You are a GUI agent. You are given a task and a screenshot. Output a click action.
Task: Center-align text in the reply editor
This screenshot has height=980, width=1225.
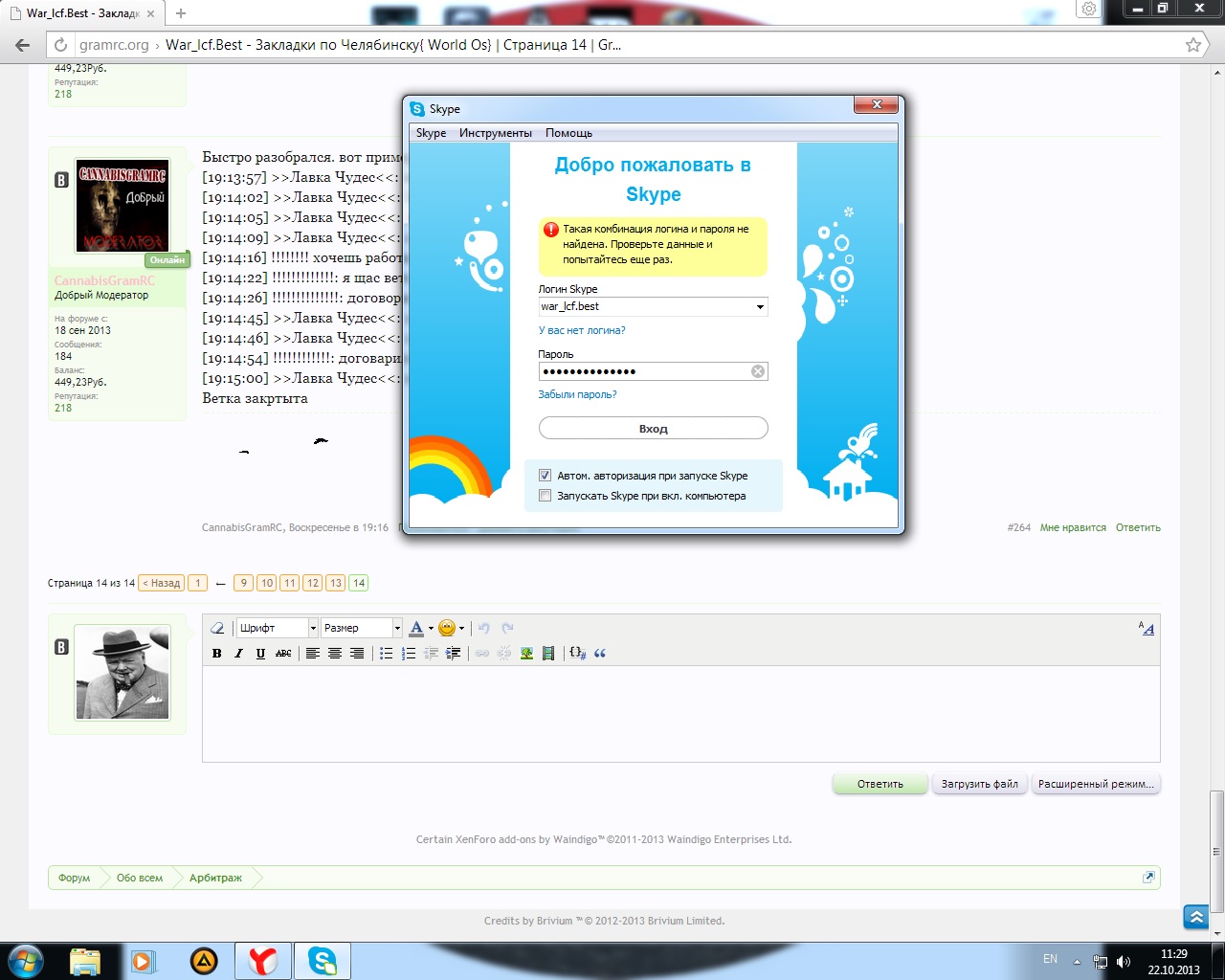tap(335, 654)
